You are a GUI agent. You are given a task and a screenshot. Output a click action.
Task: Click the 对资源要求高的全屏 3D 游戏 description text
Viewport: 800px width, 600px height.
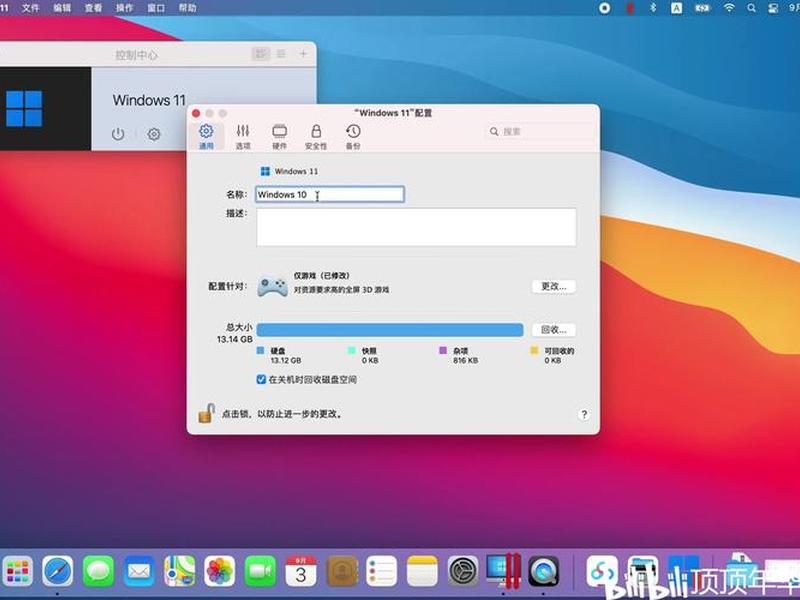(x=341, y=290)
